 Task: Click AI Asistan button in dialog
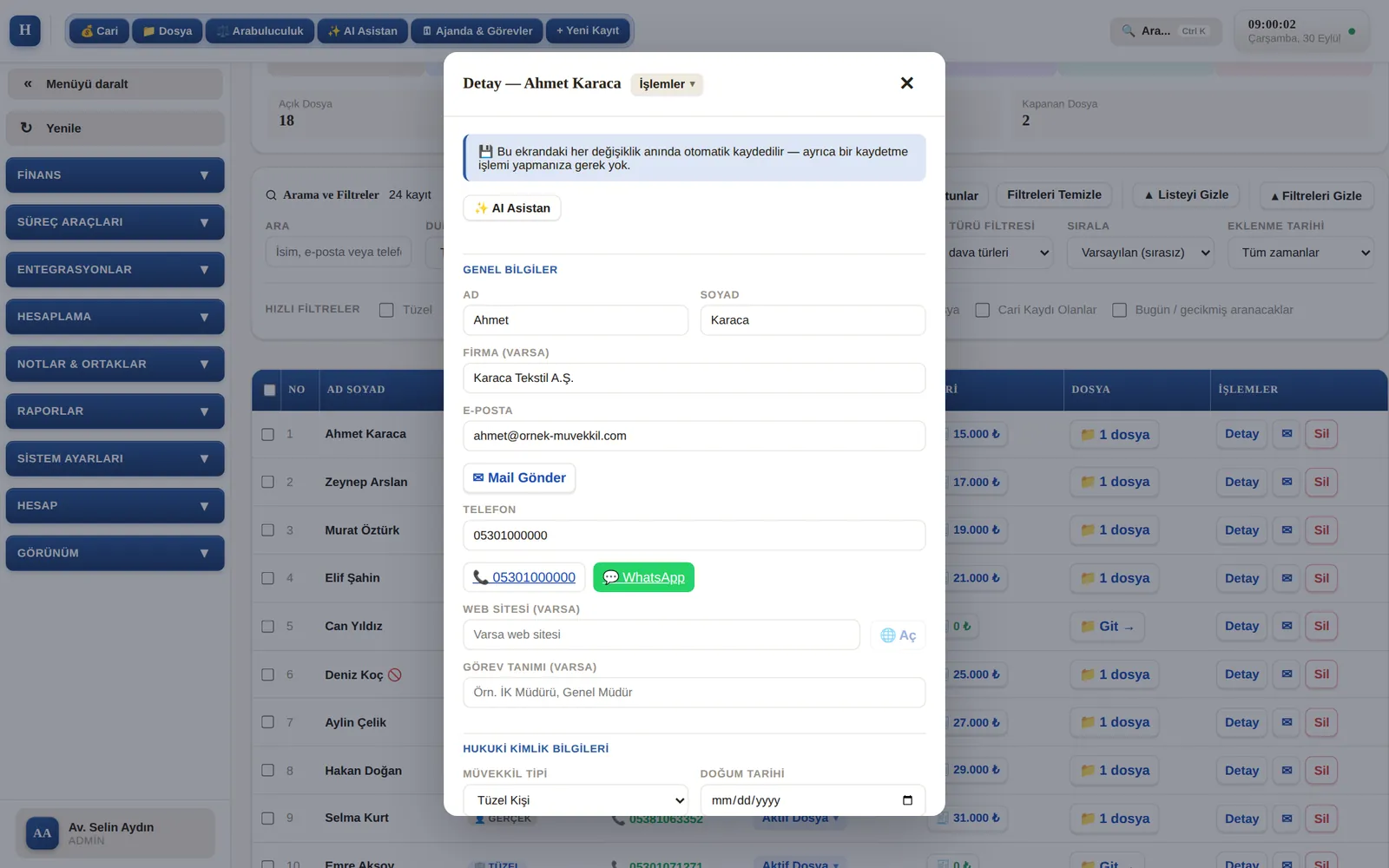tap(512, 208)
